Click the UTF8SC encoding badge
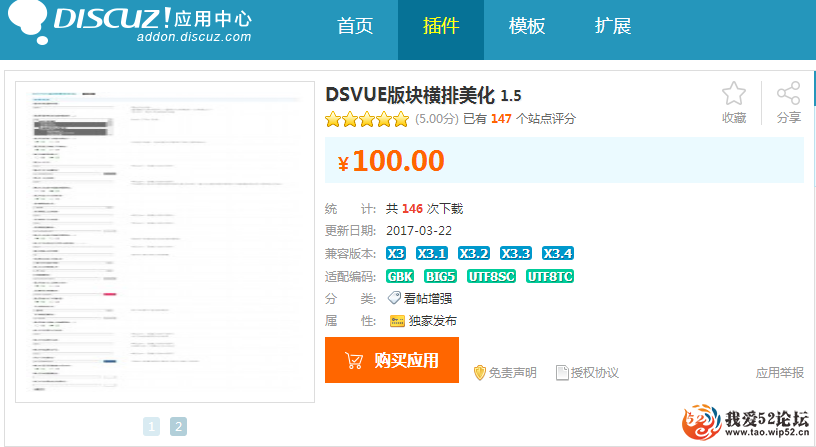Viewport: 816px width, 447px height. (x=491, y=276)
